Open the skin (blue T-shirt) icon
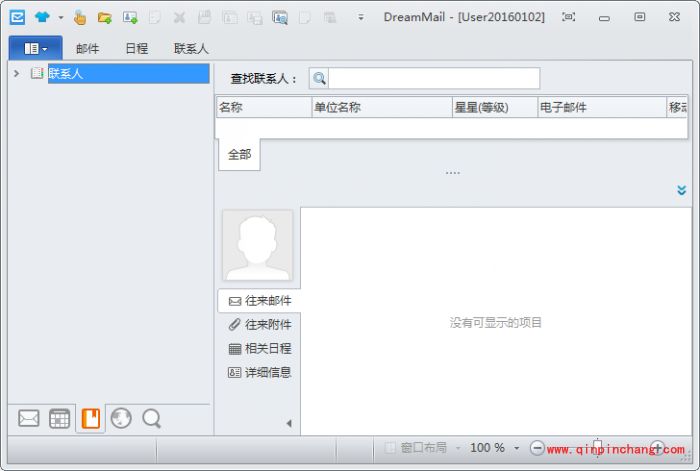Viewport: 700px width, 471px height. tap(42, 17)
